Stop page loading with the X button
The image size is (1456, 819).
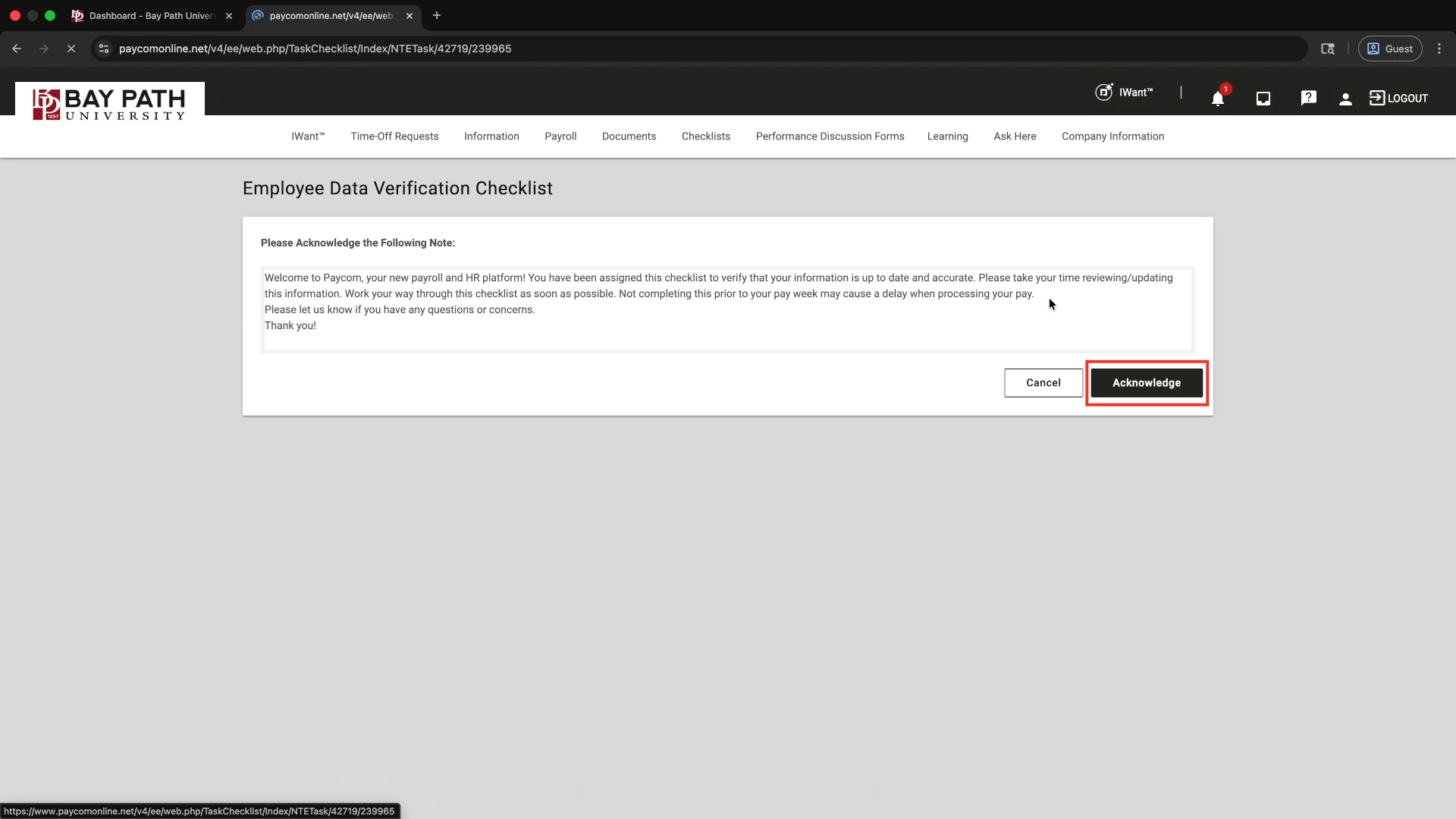[71, 49]
